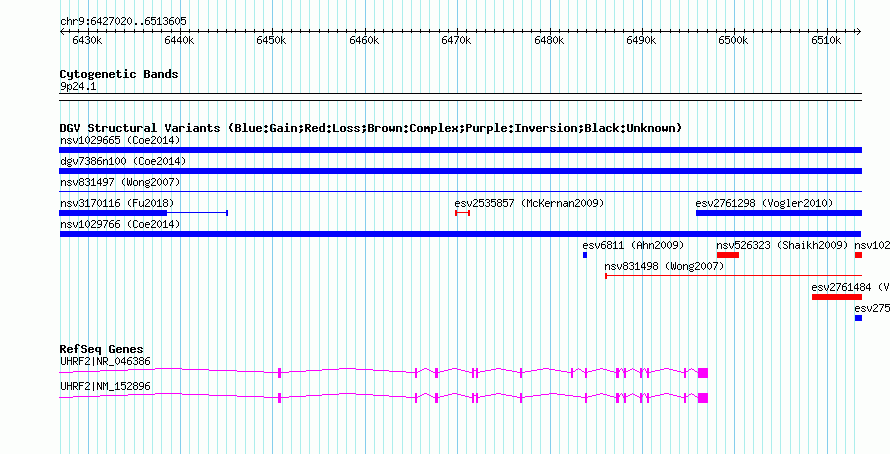Click the DGV Structural Variants track title
This screenshot has height=454, width=890.
pos(371,128)
